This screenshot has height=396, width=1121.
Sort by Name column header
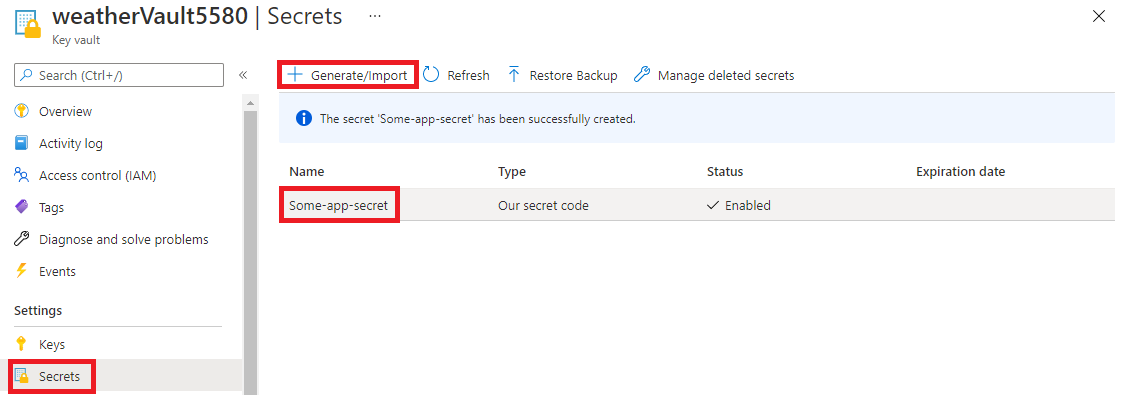tap(307, 172)
